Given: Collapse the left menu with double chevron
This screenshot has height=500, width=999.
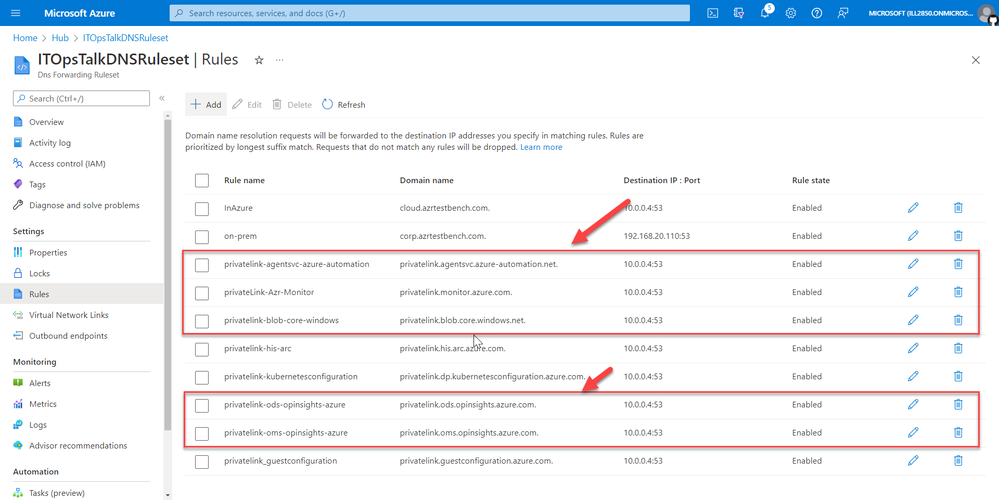Looking at the screenshot, I should pyautogui.click(x=162, y=98).
